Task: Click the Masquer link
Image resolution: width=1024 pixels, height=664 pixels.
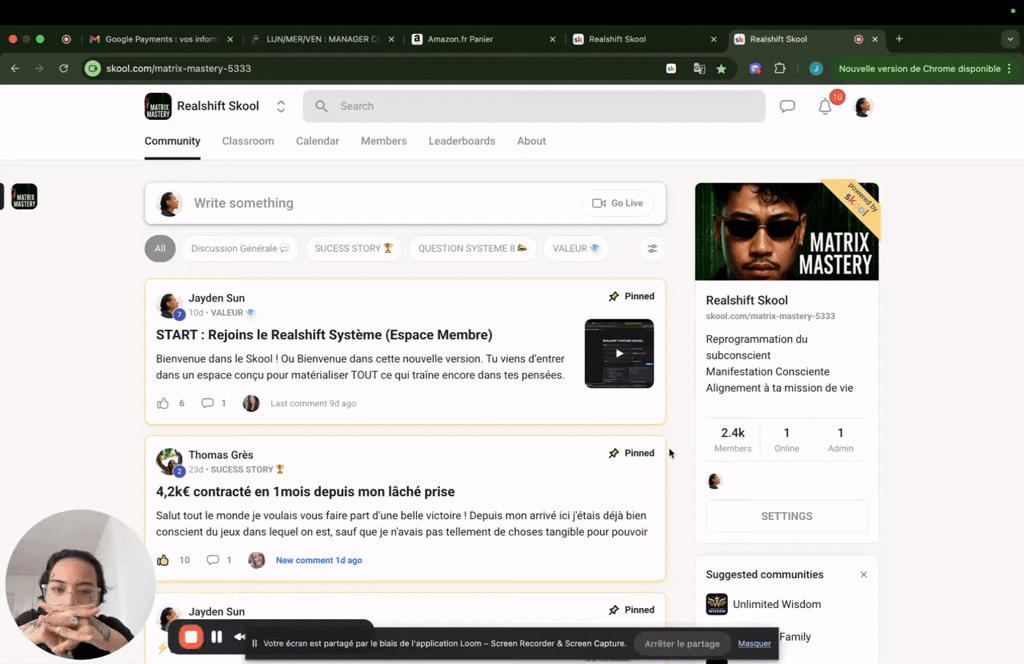Action: (754, 644)
